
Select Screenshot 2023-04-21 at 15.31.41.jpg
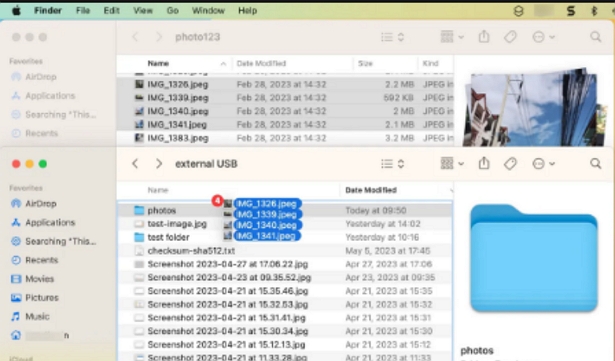pyautogui.click(x=285, y=318)
